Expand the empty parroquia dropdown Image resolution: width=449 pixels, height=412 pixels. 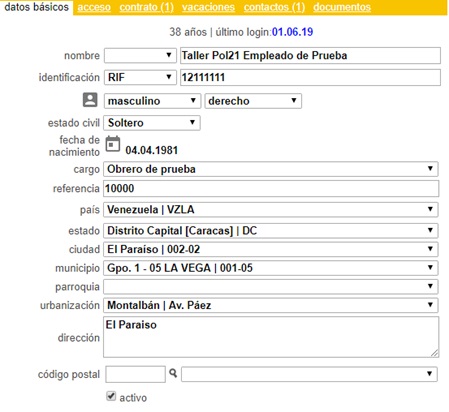[271, 286]
